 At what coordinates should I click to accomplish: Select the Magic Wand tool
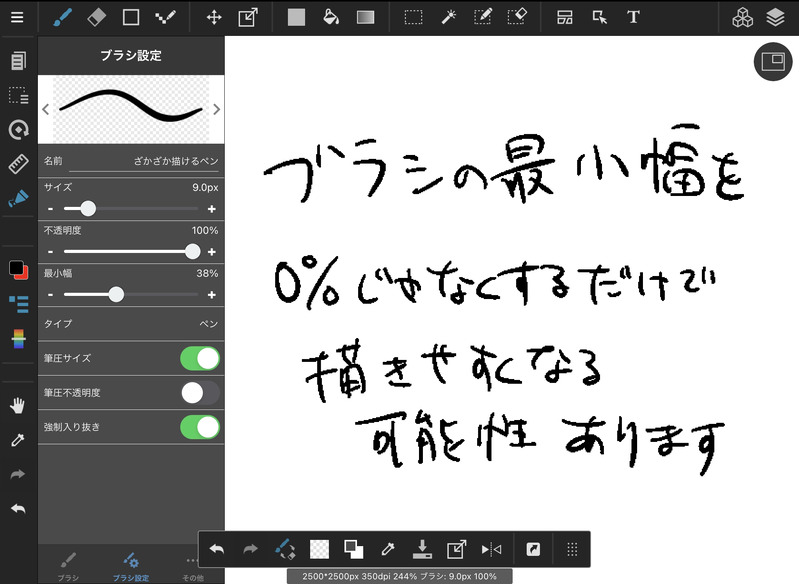[x=448, y=17]
